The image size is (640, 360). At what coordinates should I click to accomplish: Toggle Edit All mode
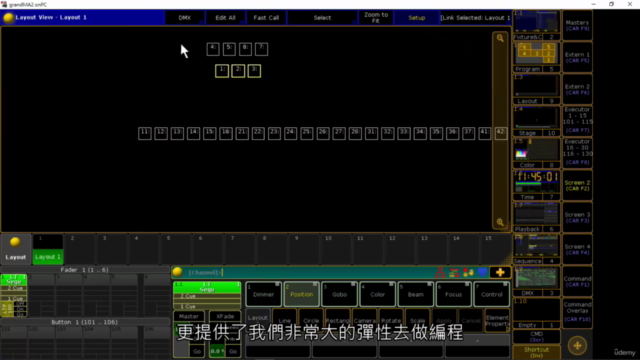[x=225, y=18]
